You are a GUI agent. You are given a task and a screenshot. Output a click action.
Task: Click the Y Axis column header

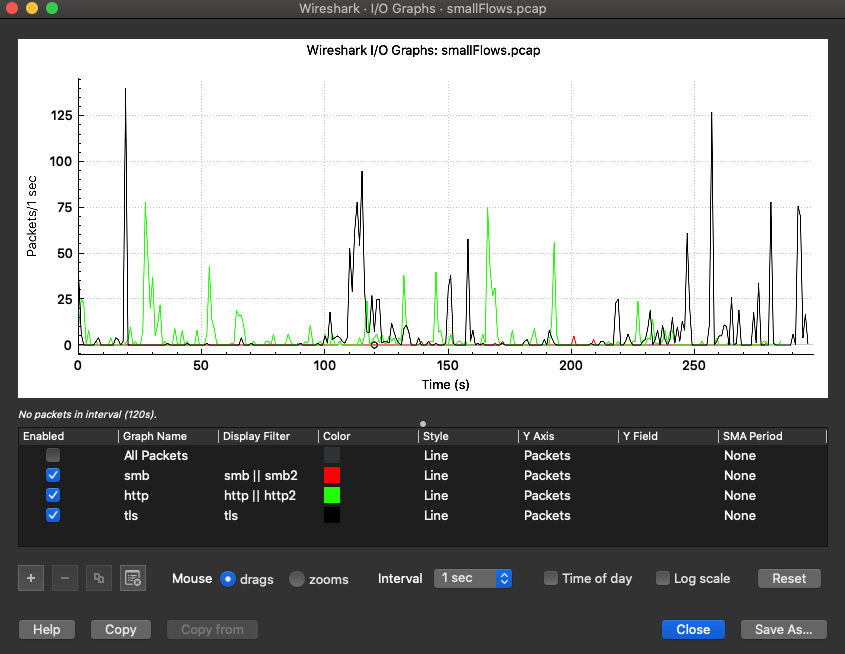pyautogui.click(x=569, y=436)
